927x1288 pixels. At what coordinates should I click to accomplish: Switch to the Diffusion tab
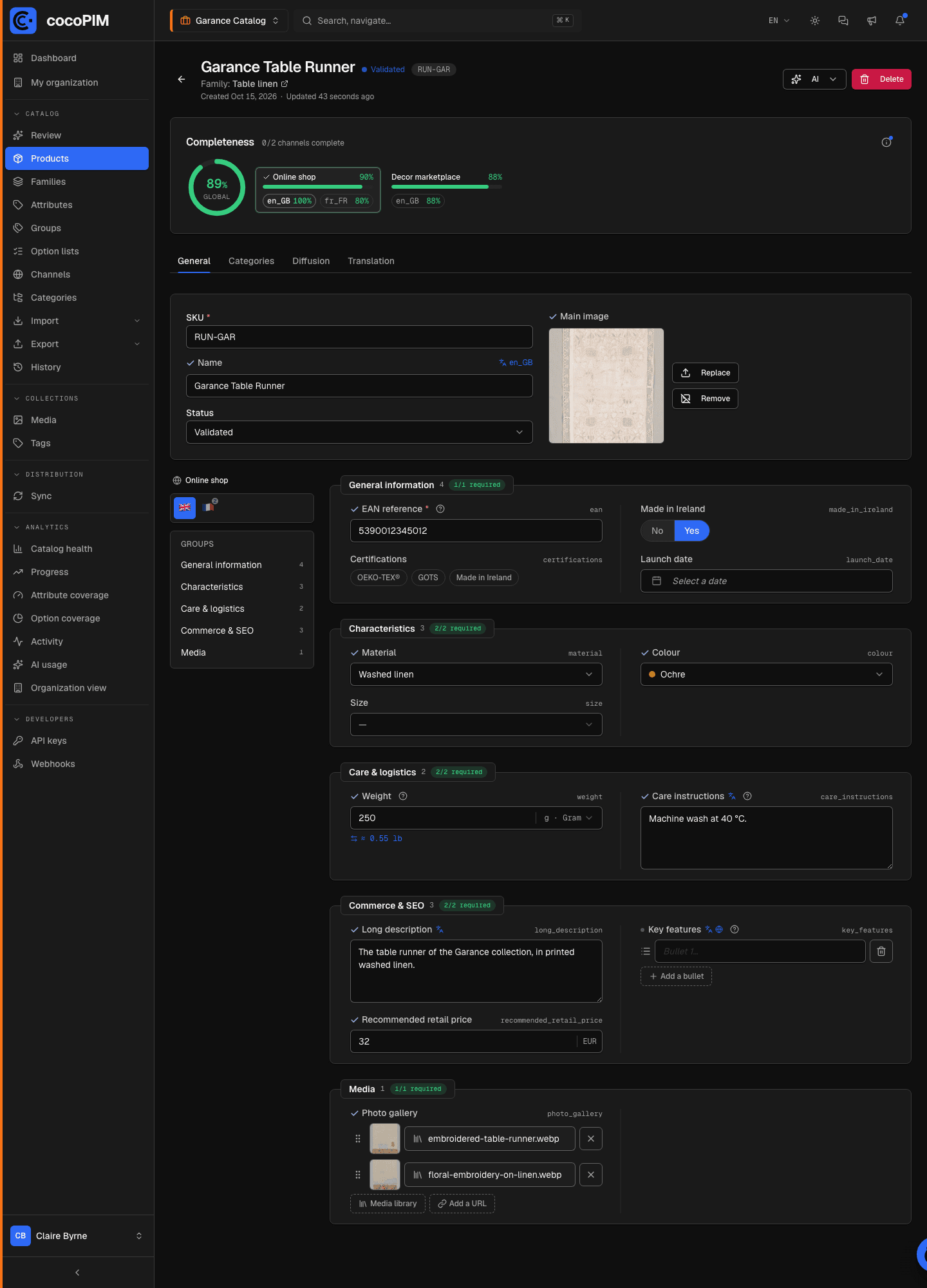point(311,261)
